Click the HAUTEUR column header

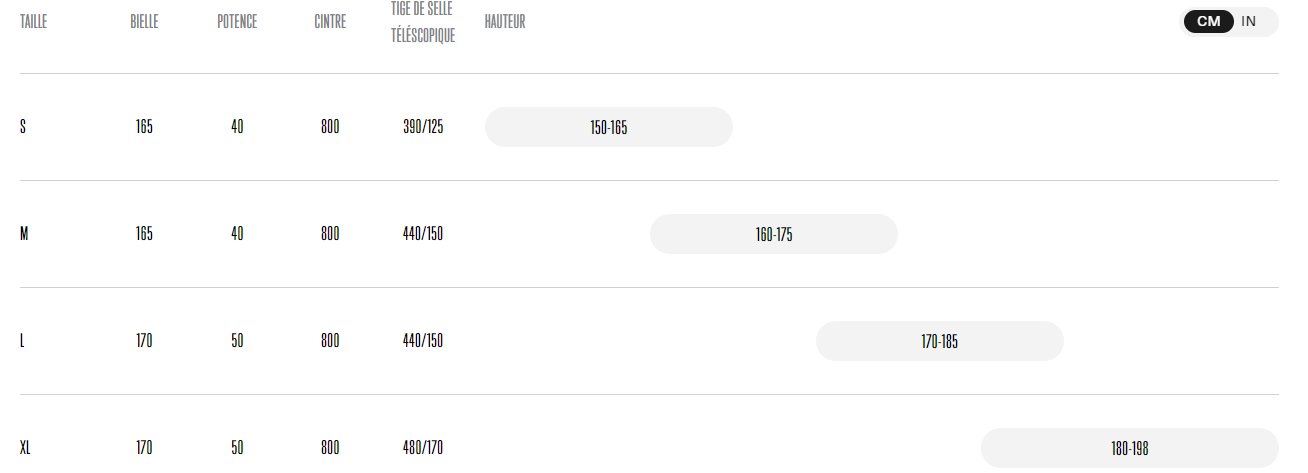point(505,22)
